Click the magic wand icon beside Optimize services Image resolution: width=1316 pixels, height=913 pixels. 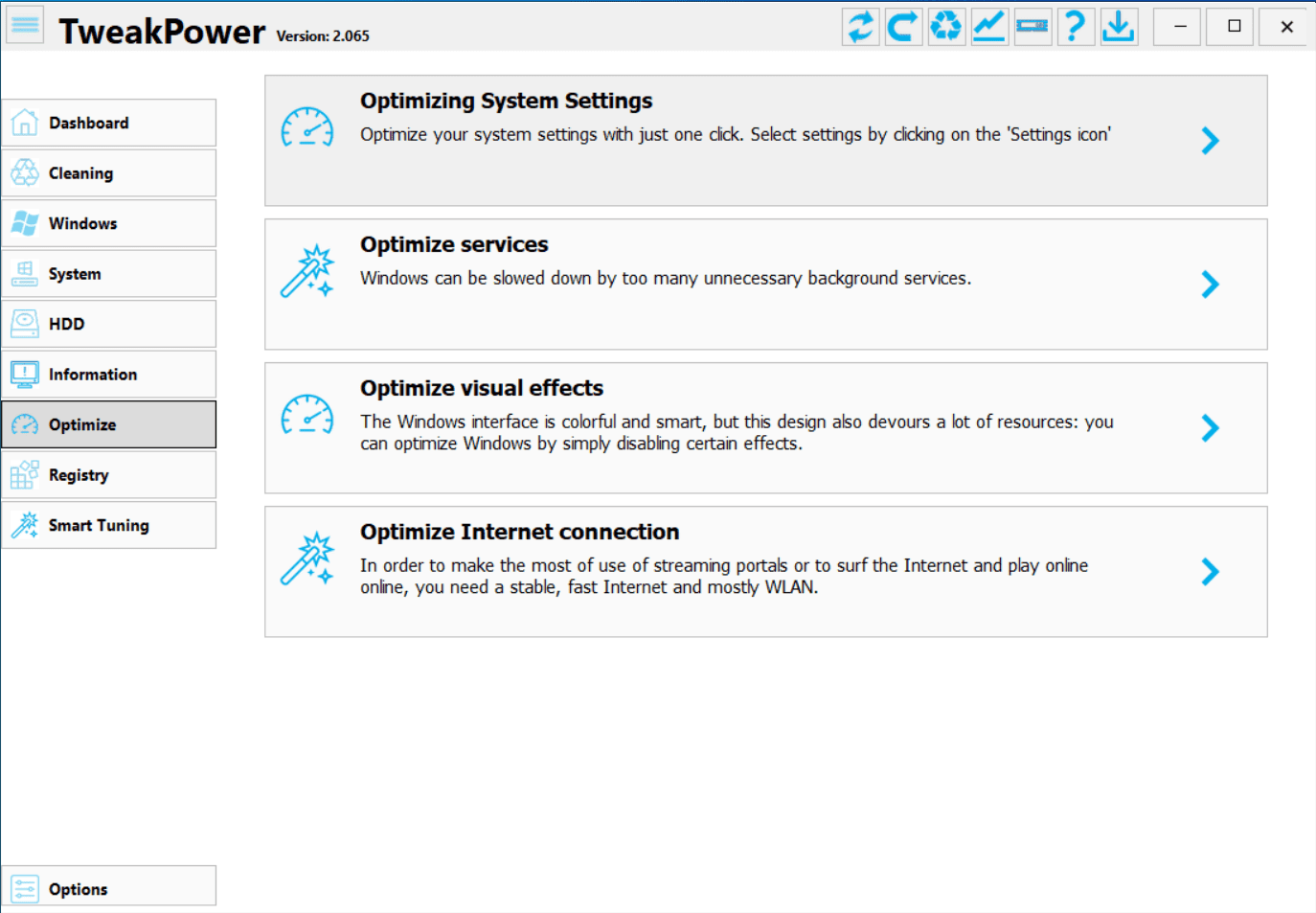(307, 271)
